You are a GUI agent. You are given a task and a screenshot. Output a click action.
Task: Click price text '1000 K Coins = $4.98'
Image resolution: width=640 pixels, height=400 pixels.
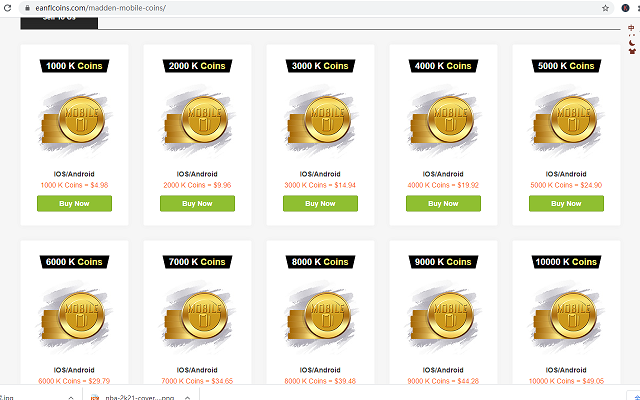[x=74, y=185]
